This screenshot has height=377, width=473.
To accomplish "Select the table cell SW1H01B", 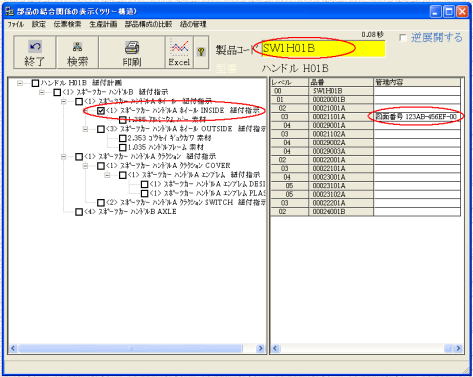I will coord(341,91).
